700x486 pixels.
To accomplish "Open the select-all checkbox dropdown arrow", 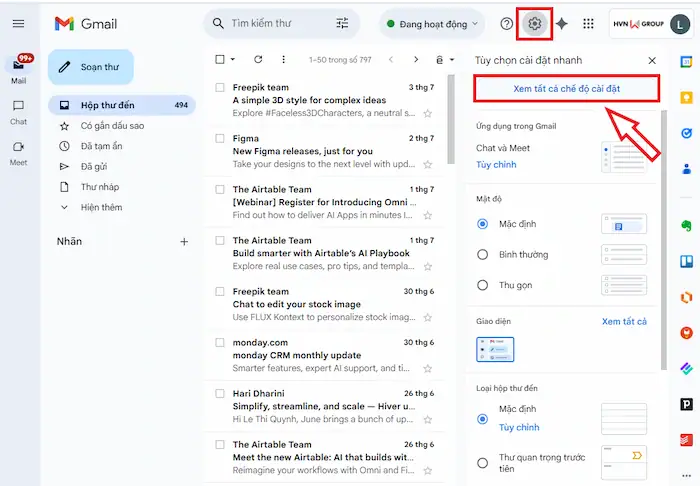I will 234,60.
